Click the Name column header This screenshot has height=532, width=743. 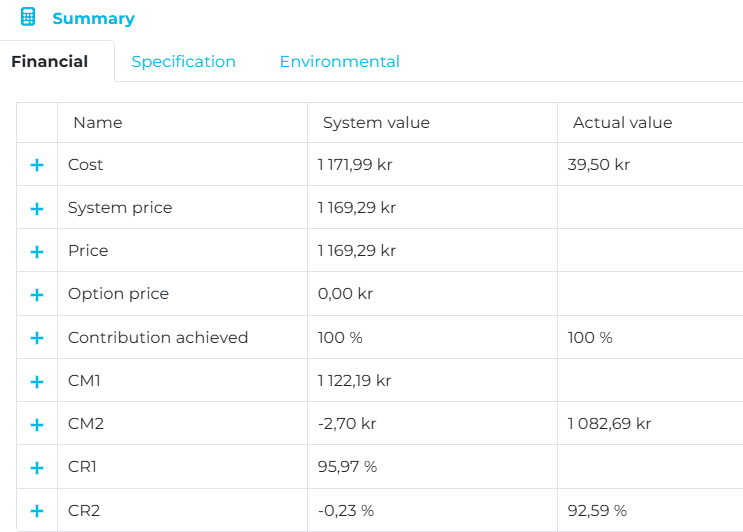[x=98, y=123]
